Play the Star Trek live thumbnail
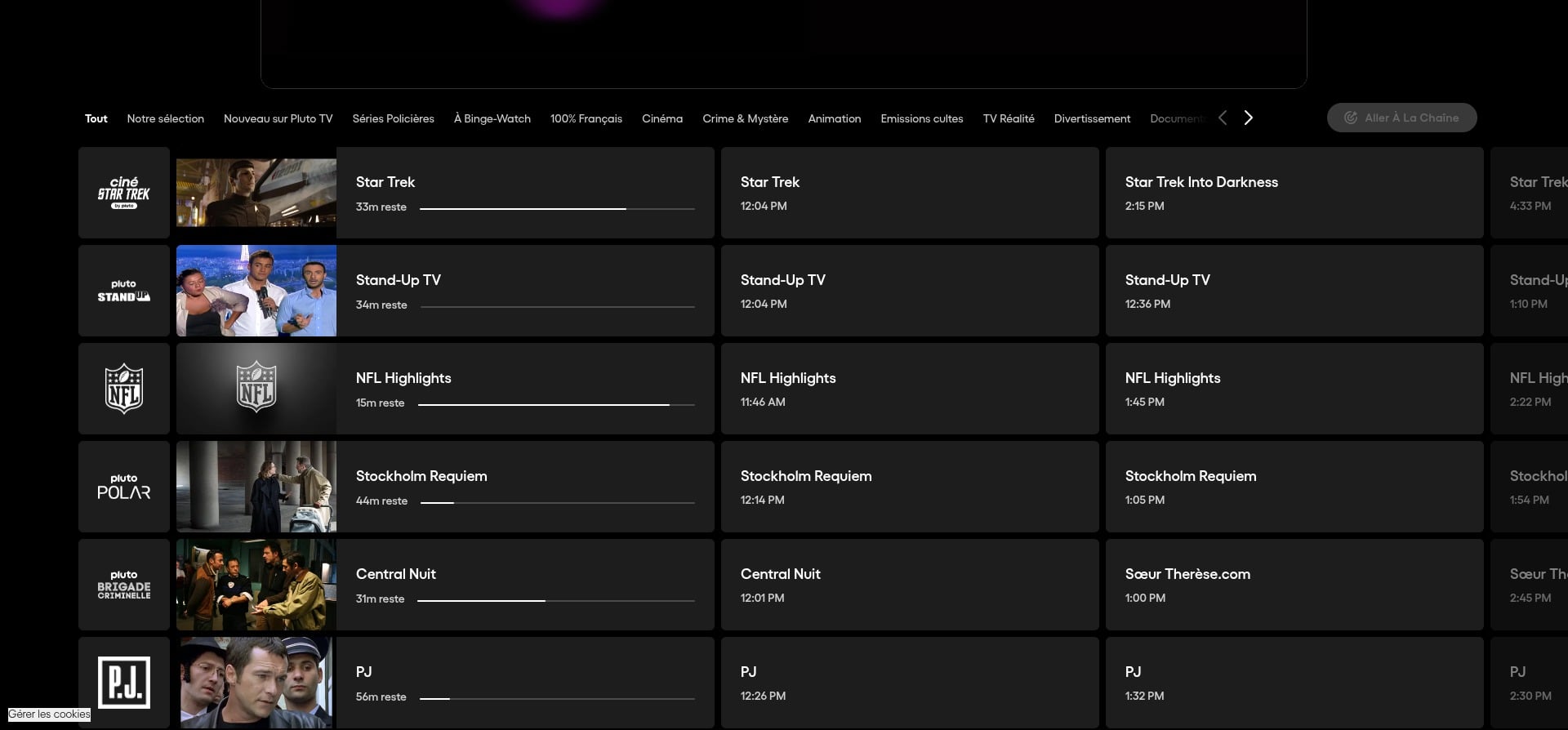The width and height of the screenshot is (1568, 730). pyautogui.click(x=256, y=193)
